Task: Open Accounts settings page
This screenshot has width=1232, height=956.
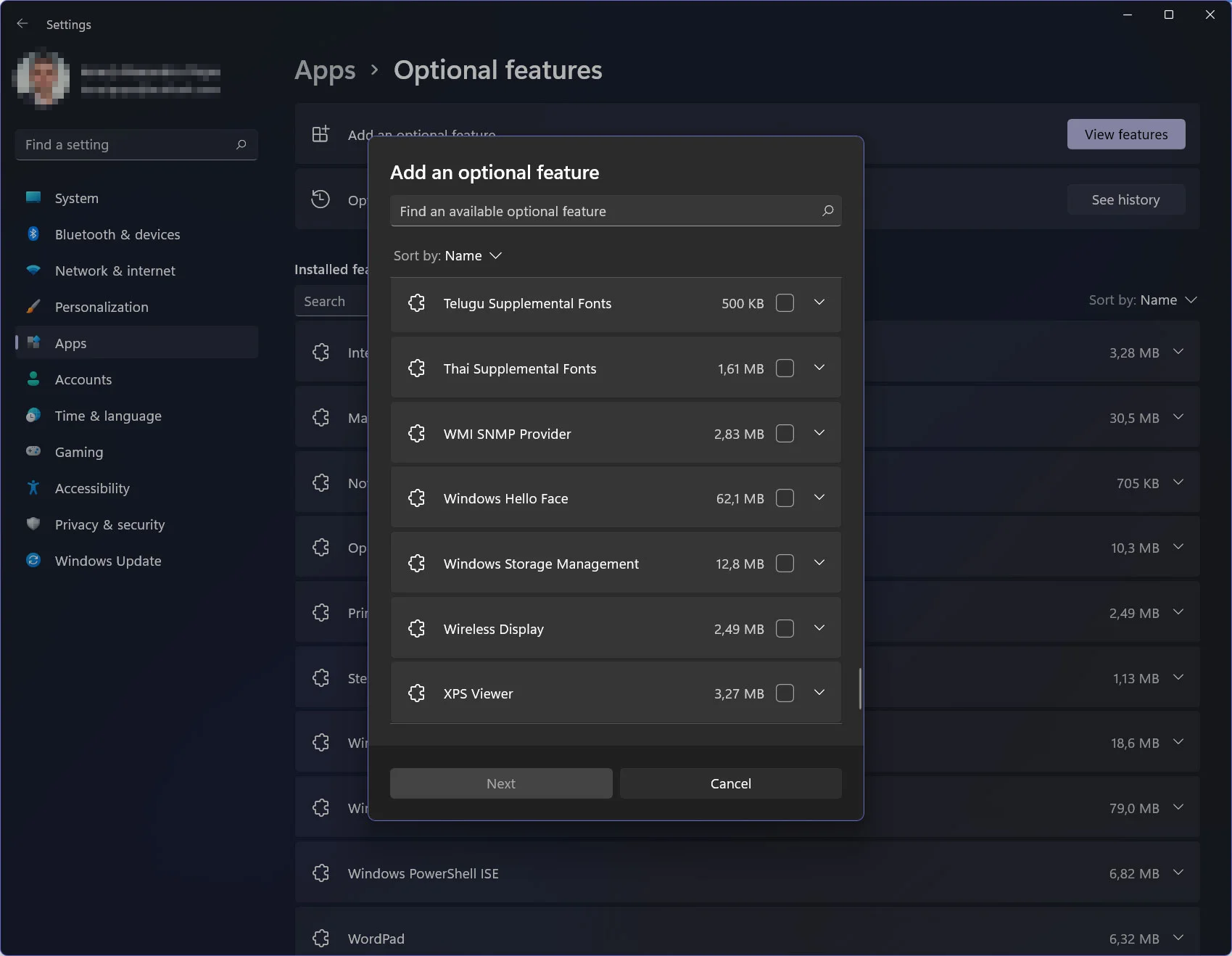Action: pyautogui.click(x=136, y=379)
